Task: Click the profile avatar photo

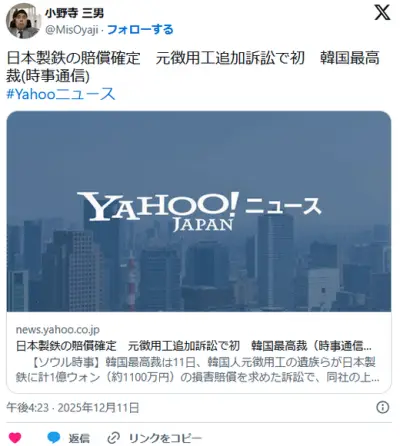Action: [23, 21]
